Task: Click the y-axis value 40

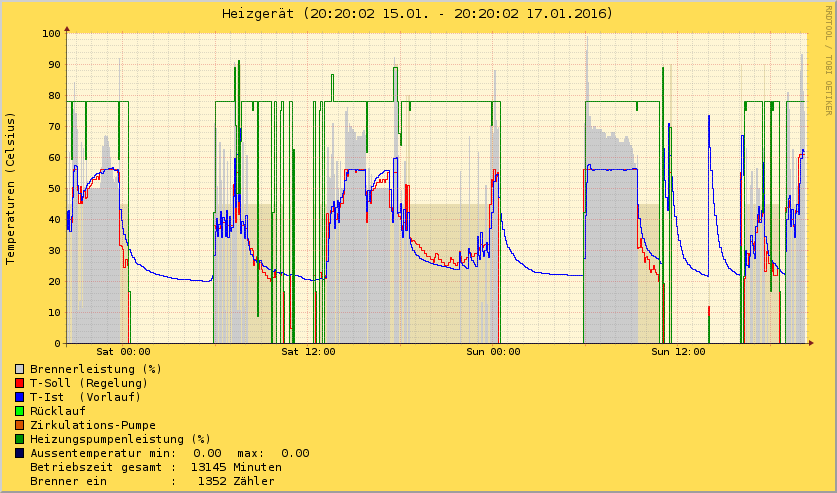Action: (x=54, y=219)
